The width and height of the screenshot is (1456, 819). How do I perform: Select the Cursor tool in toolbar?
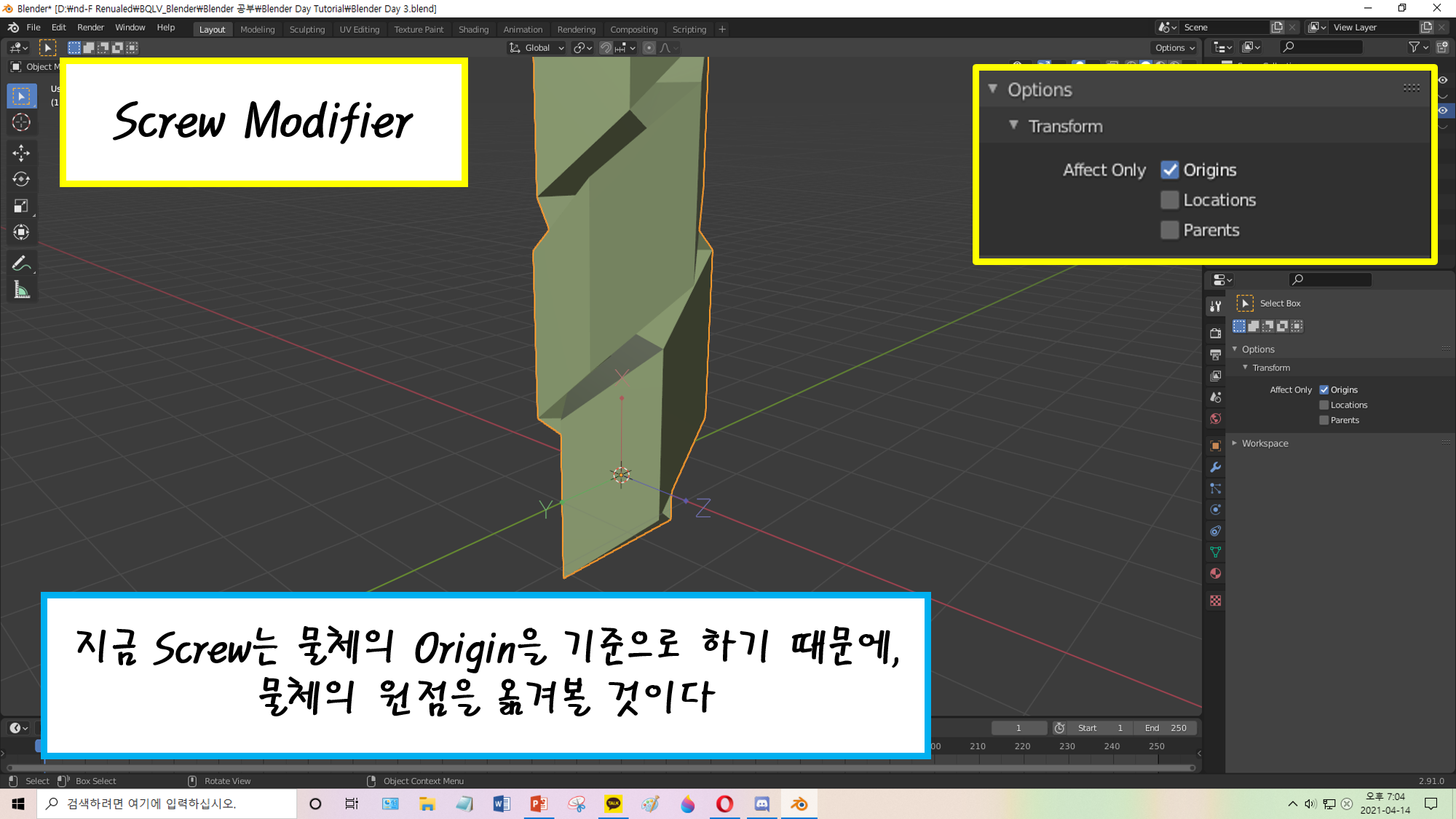pyautogui.click(x=21, y=122)
